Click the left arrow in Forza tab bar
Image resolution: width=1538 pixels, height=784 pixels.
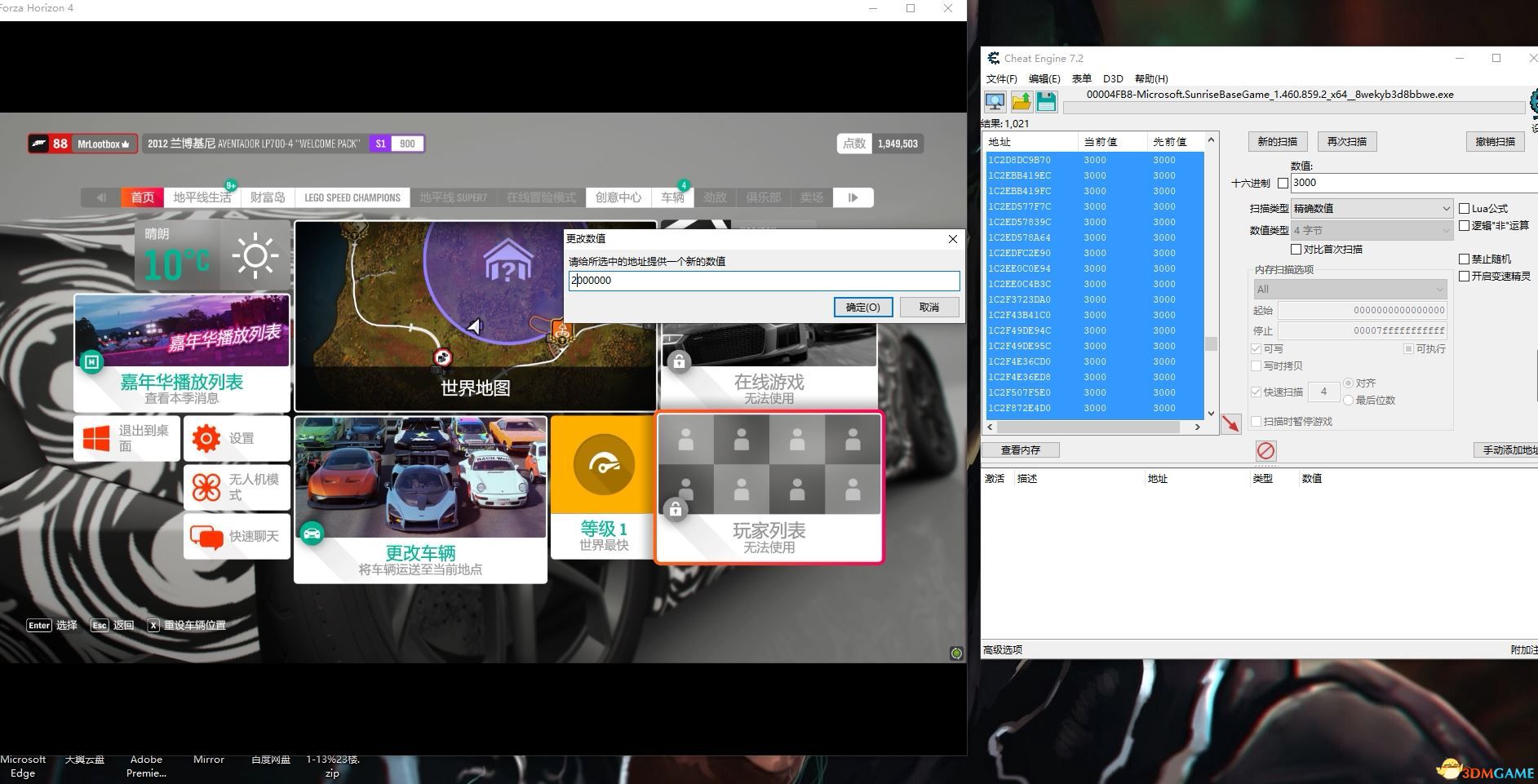click(101, 197)
